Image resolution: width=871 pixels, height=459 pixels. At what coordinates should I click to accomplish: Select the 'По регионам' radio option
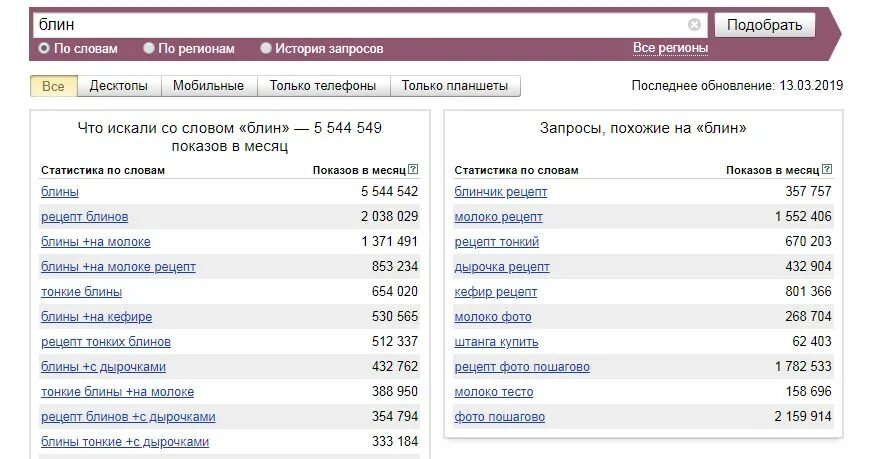click(x=149, y=48)
